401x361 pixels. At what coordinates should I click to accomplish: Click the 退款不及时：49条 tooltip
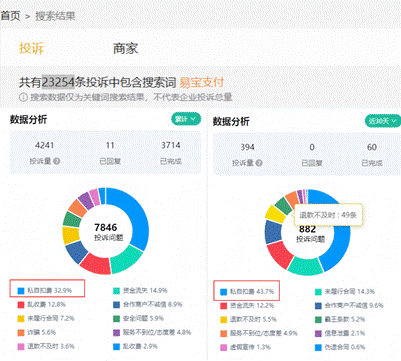click(x=328, y=215)
